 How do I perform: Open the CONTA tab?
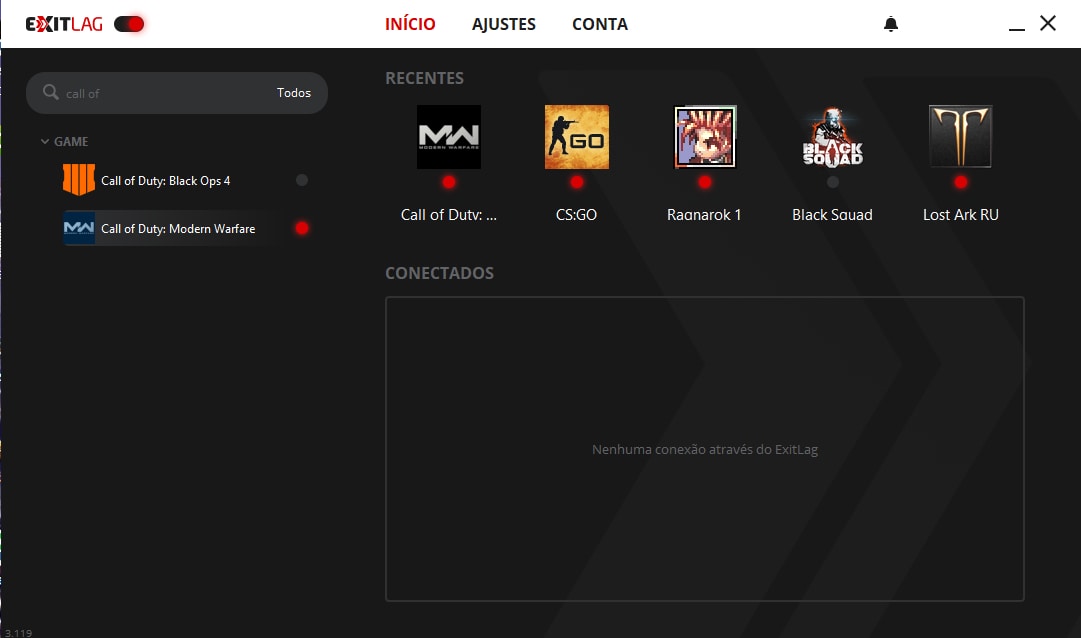[600, 24]
